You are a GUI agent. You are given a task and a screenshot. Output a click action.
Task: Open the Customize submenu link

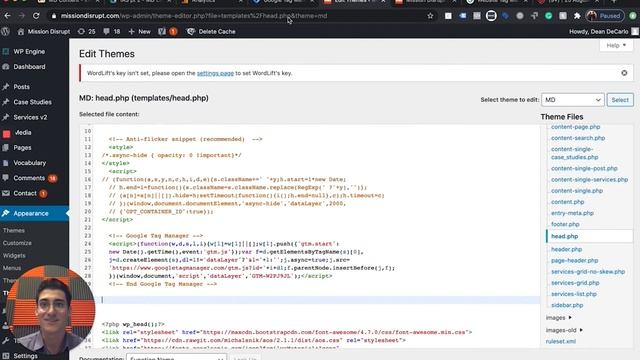pos(17,243)
